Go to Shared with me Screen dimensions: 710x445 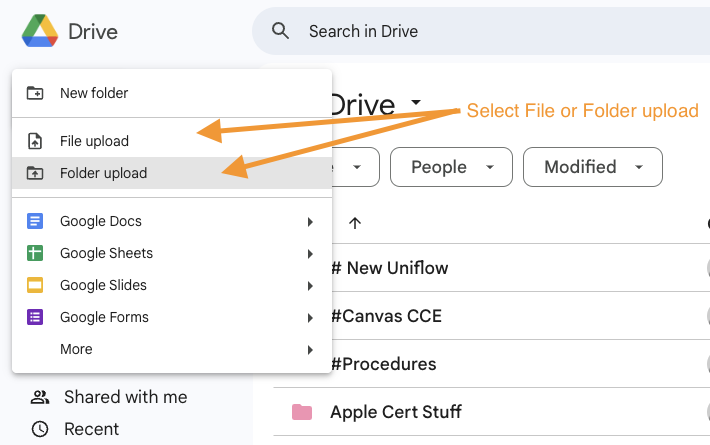pos(109,397)
